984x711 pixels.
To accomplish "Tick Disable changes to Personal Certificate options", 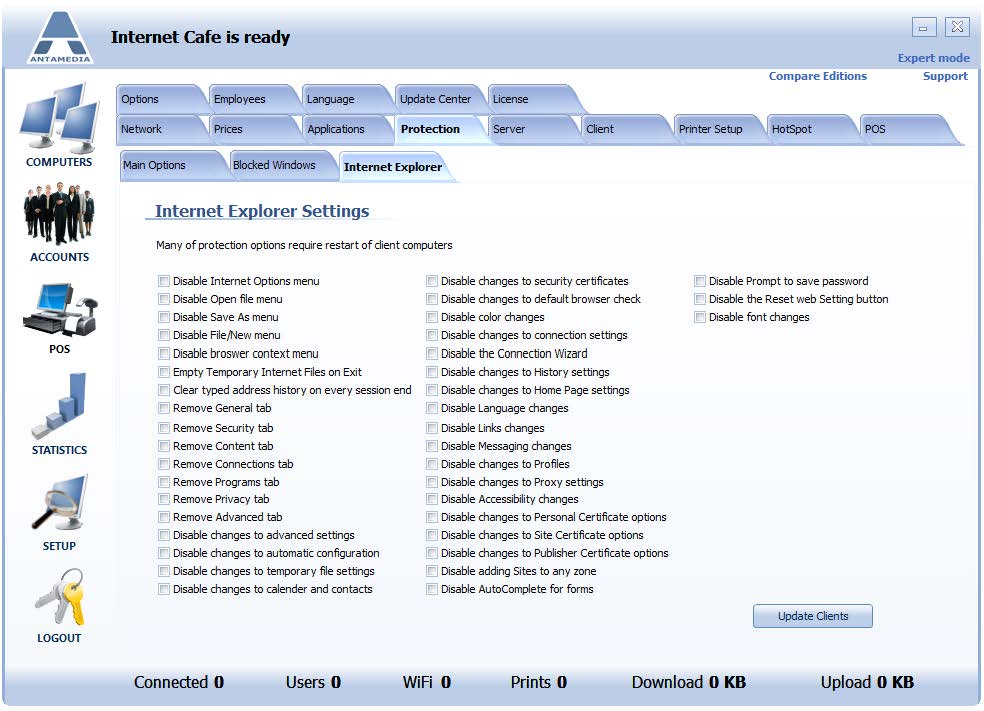I will click(x=432, y=517).
